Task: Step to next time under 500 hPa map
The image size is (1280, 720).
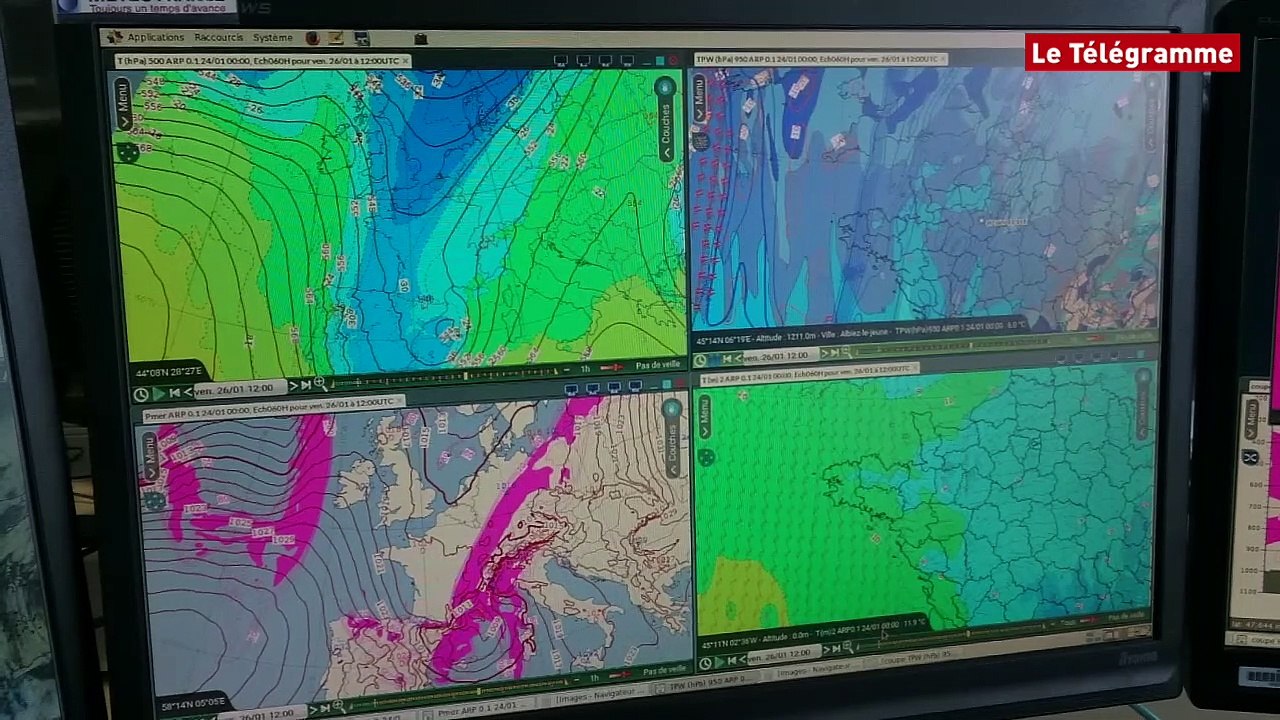Action: pyautogui.click(x=294, y=386)
